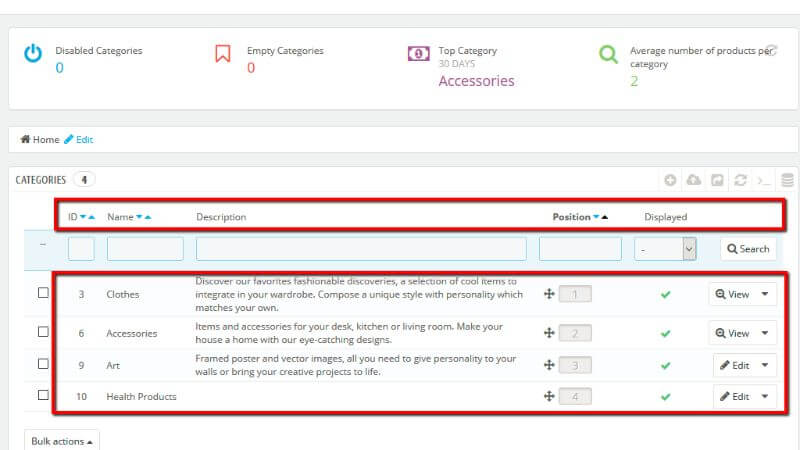Refresh the categories list
The image size is (800, 450).
point(740,180)
